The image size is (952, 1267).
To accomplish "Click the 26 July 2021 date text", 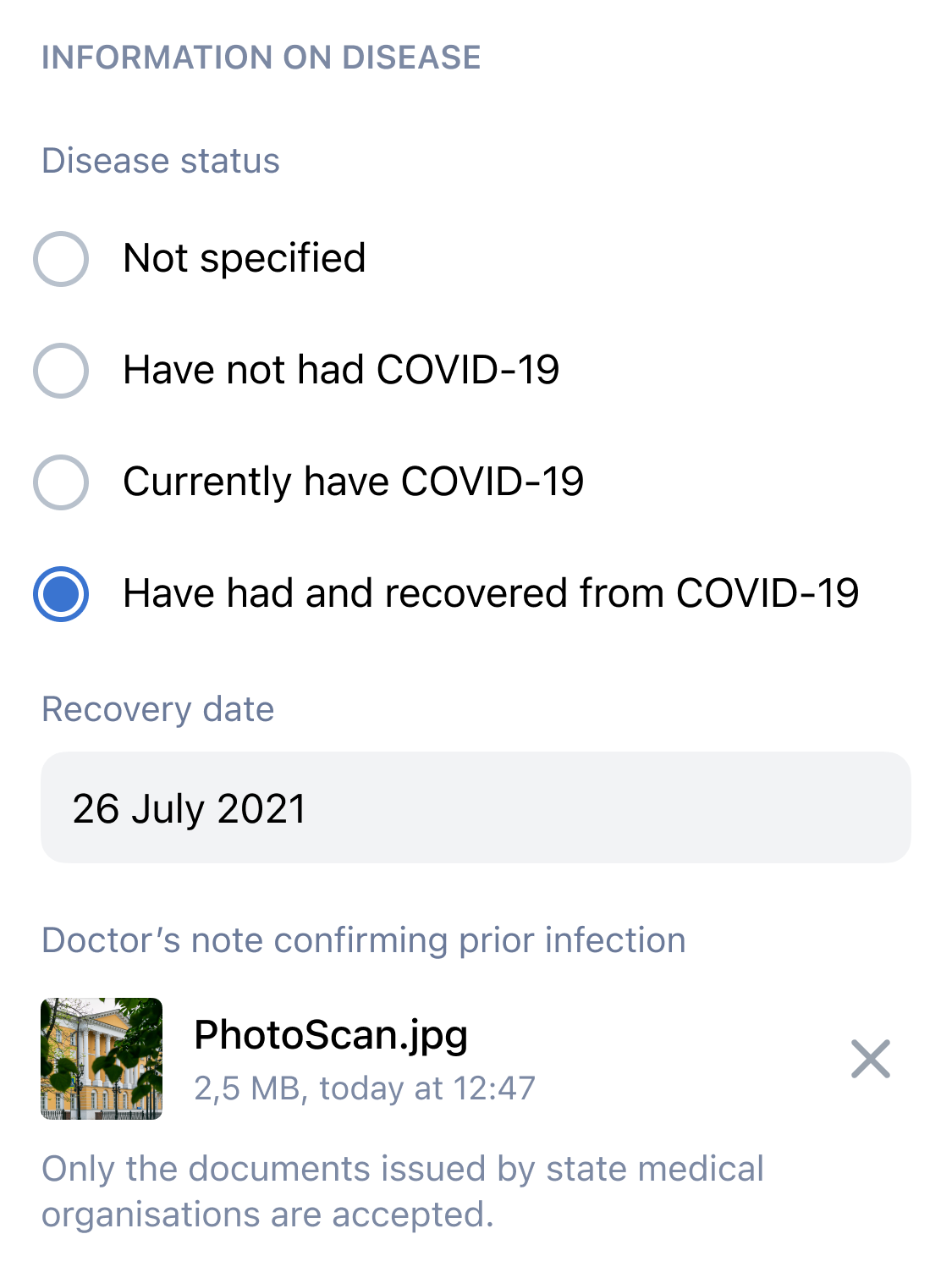I will point(189,808).
